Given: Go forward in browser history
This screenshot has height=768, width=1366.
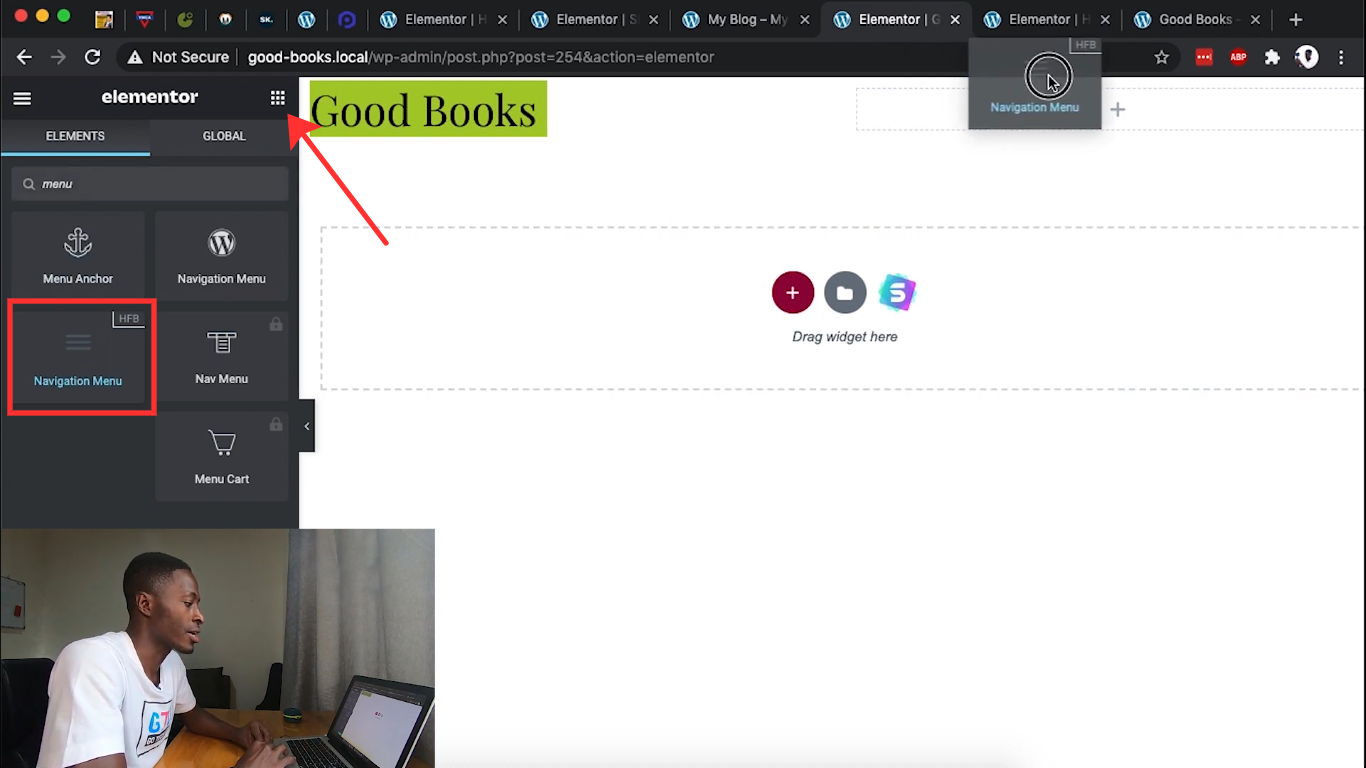Looking at the screenshot, I should point(58,57).
